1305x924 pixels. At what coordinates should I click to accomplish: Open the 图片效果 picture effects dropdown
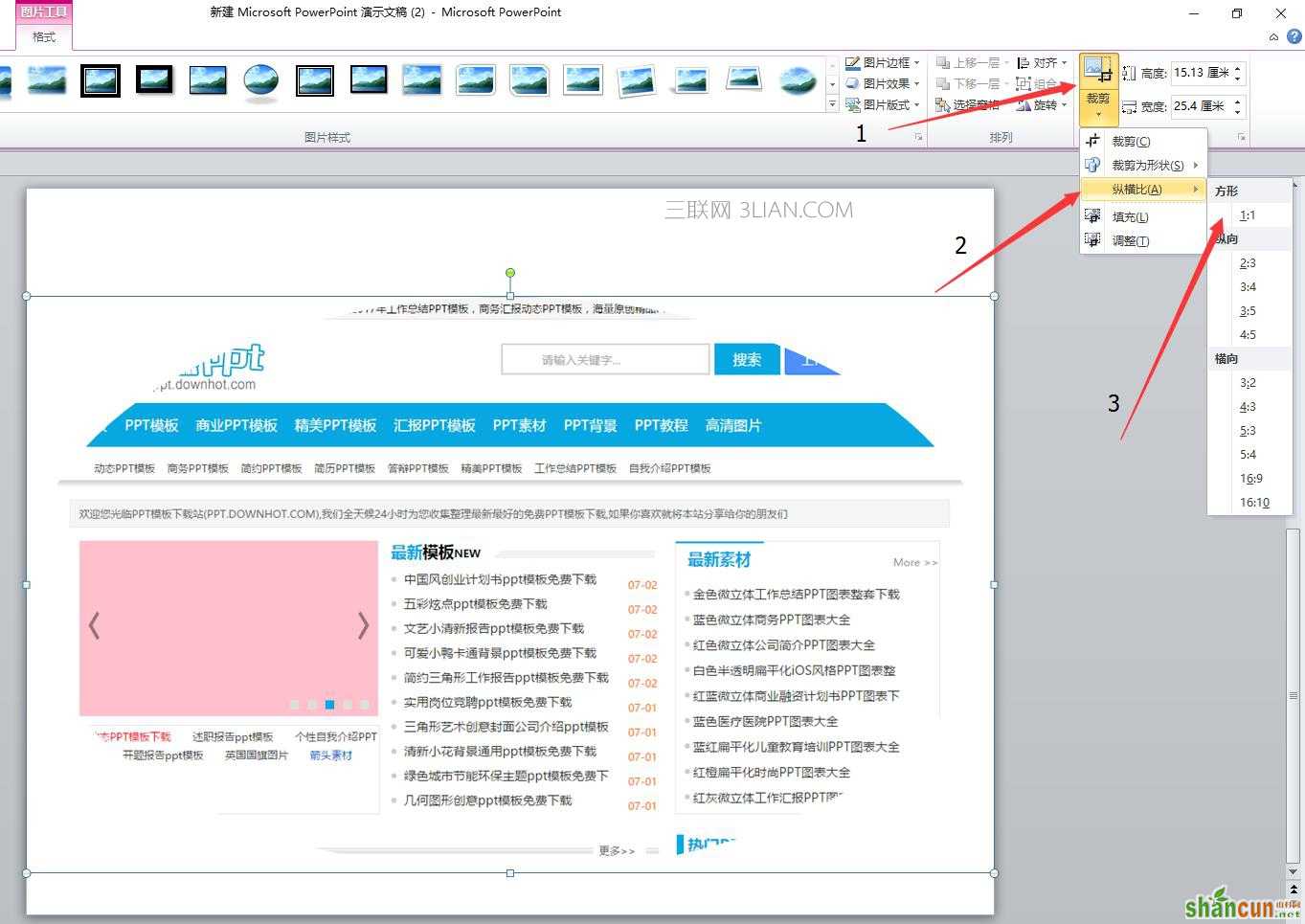[916, 83]
